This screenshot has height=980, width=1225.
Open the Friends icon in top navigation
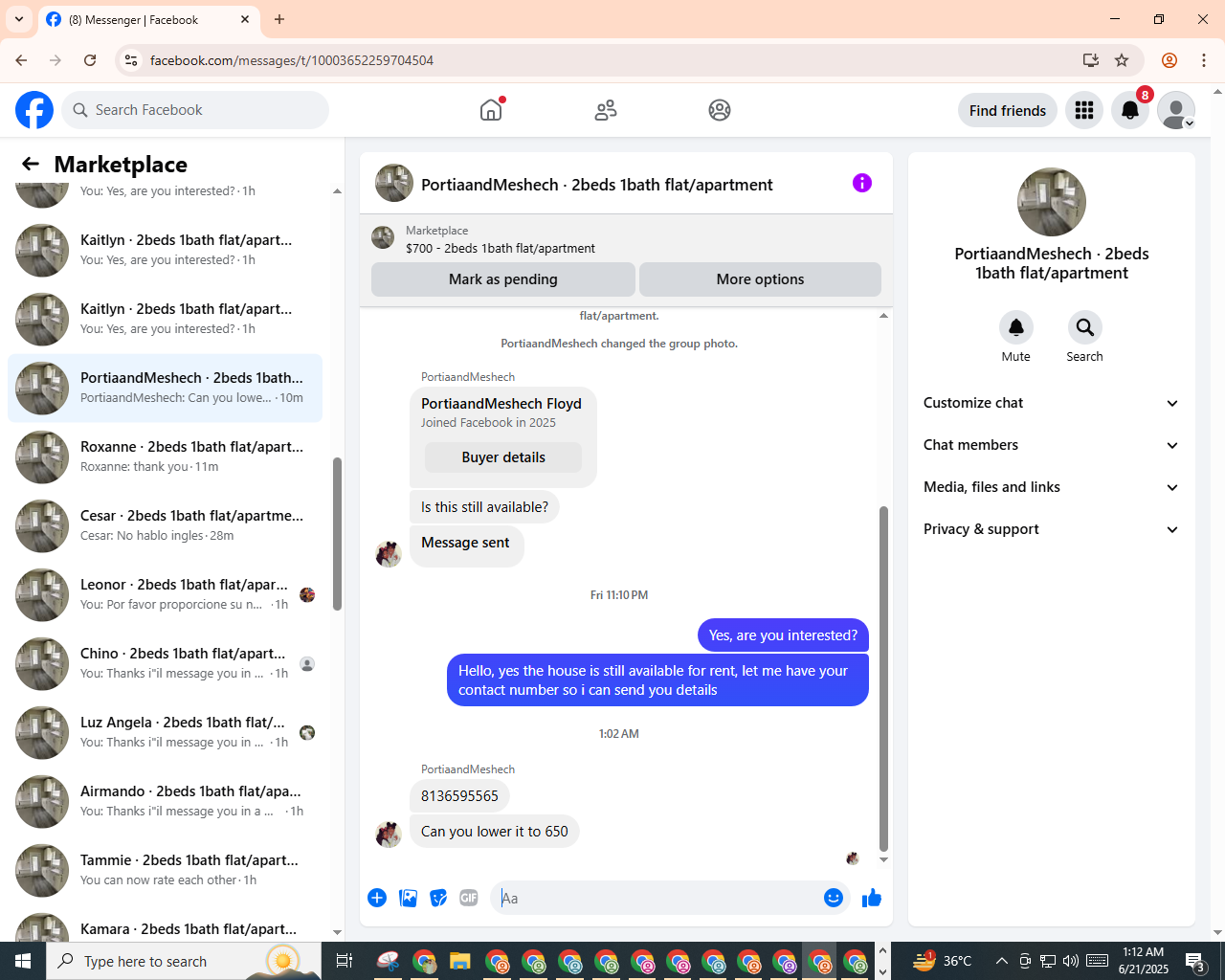click(606, 110)
